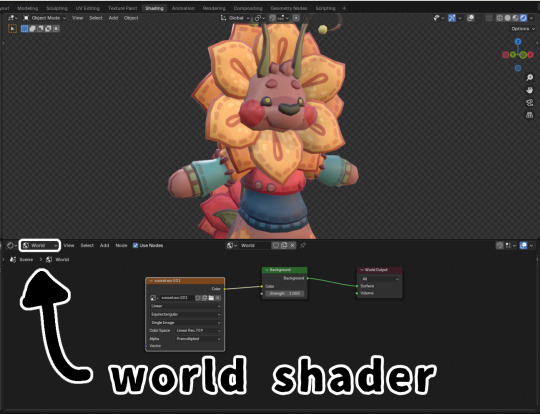Add a new workspace with plus icon
This screenshot has height=414, width=540.
[x=344, y=8]
